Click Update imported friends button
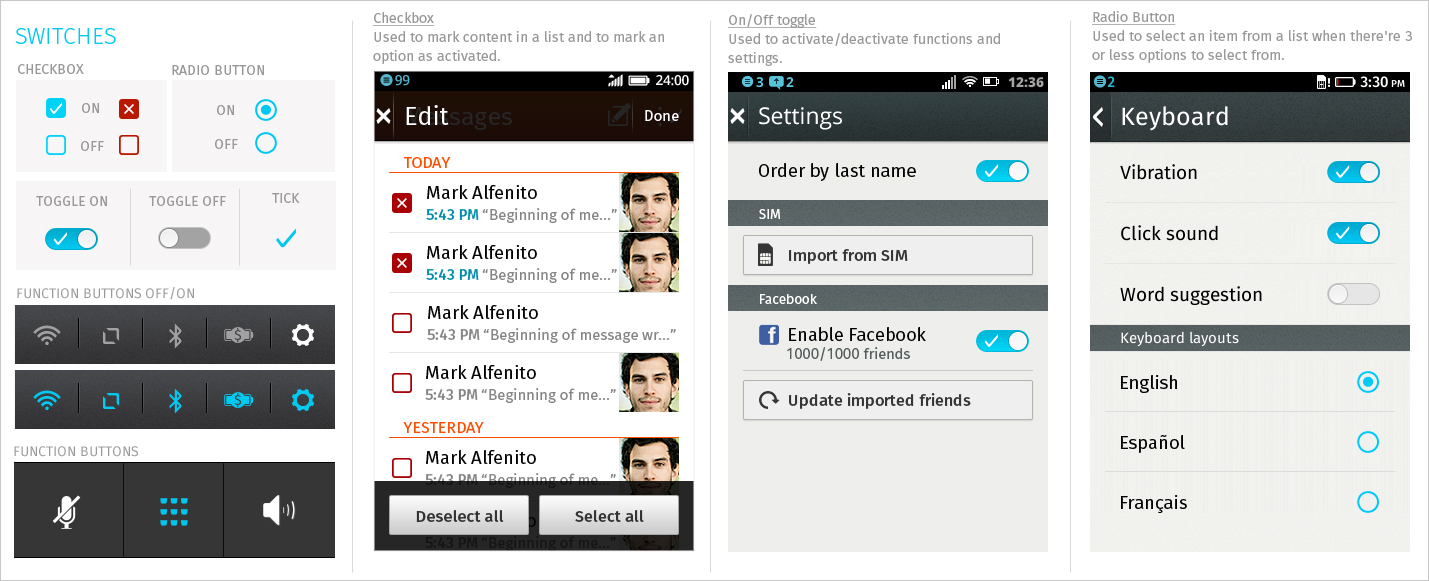Image resolution: width=1429 pixels, height=581 pixels. [888, 400]
